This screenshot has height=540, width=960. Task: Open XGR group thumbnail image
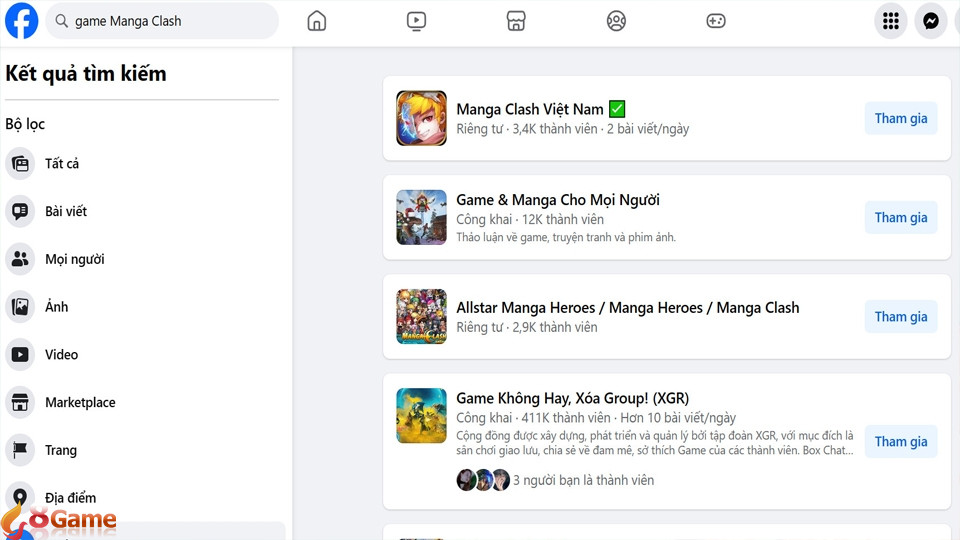421,416
